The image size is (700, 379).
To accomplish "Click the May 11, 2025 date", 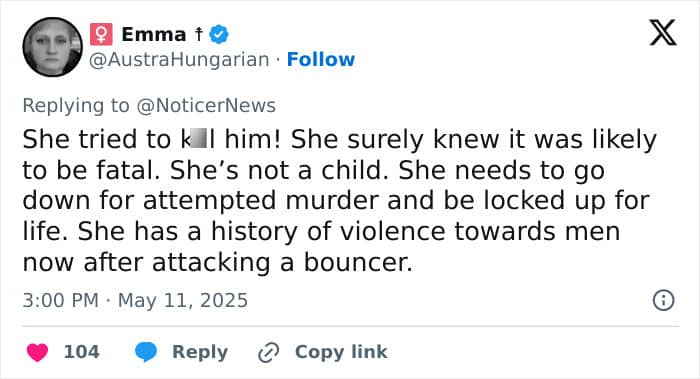I will pos(183,300).
